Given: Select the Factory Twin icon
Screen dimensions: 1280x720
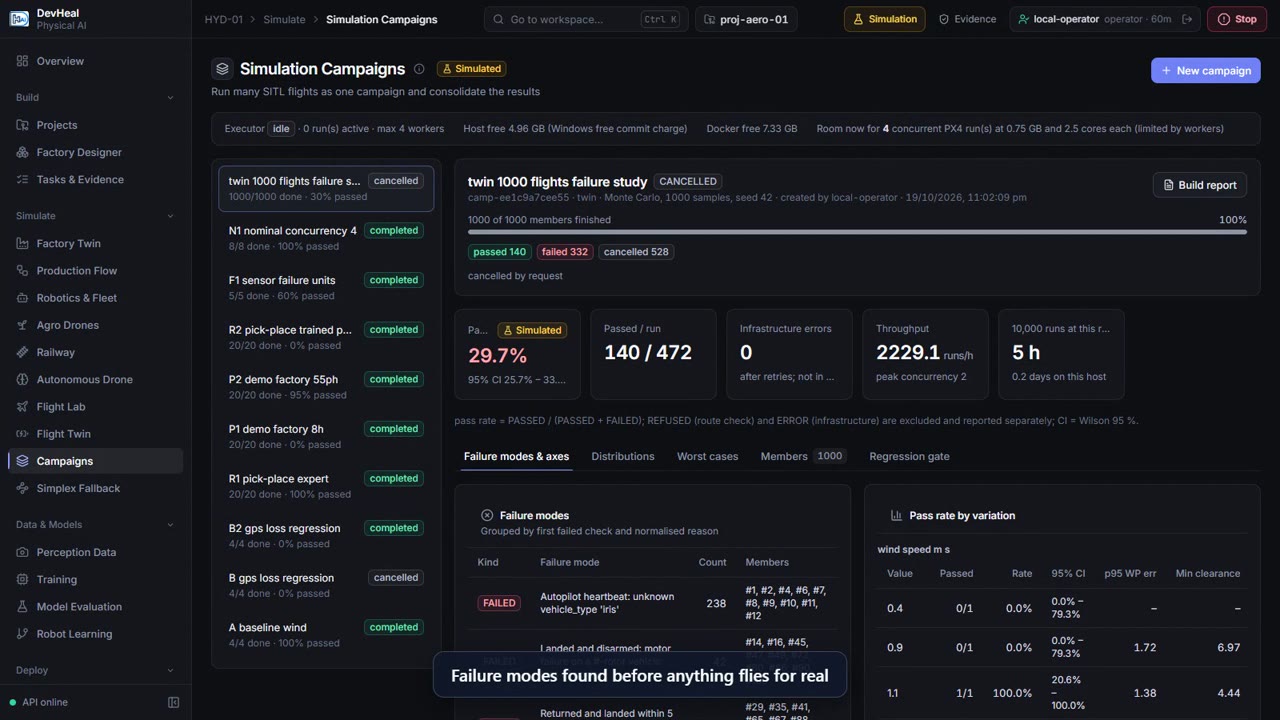Looking at the screenshot, I should (x=22, y=243).
